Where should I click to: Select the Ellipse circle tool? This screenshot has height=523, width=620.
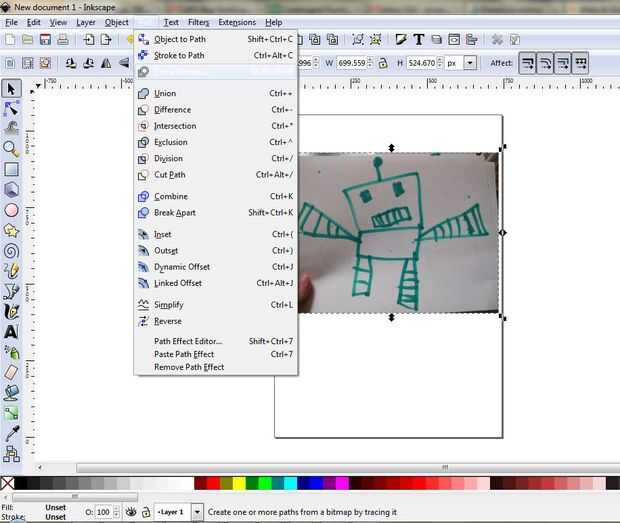point(11,210)
